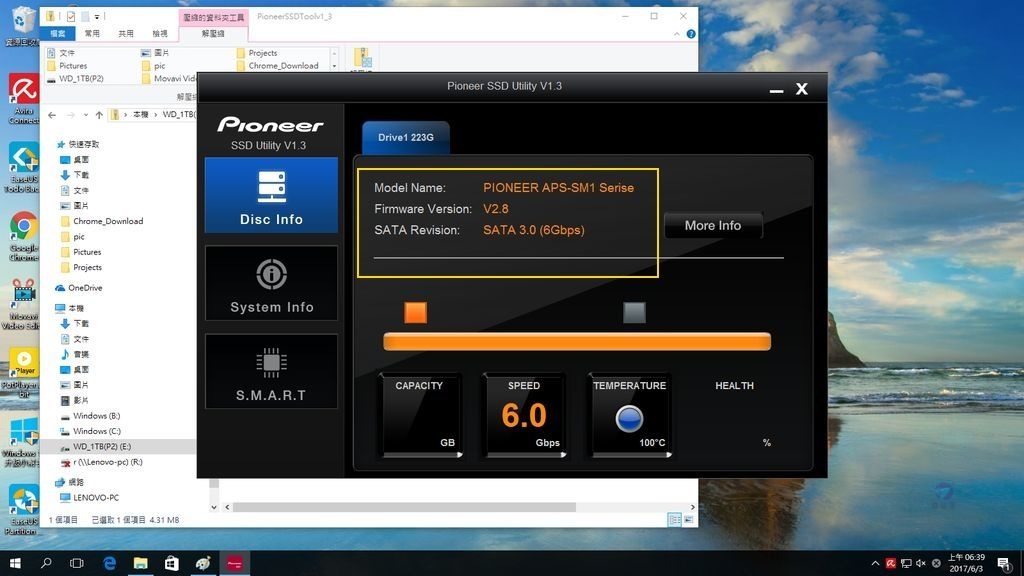Open the Avira Connect desktop shortcut

point(23,98)
